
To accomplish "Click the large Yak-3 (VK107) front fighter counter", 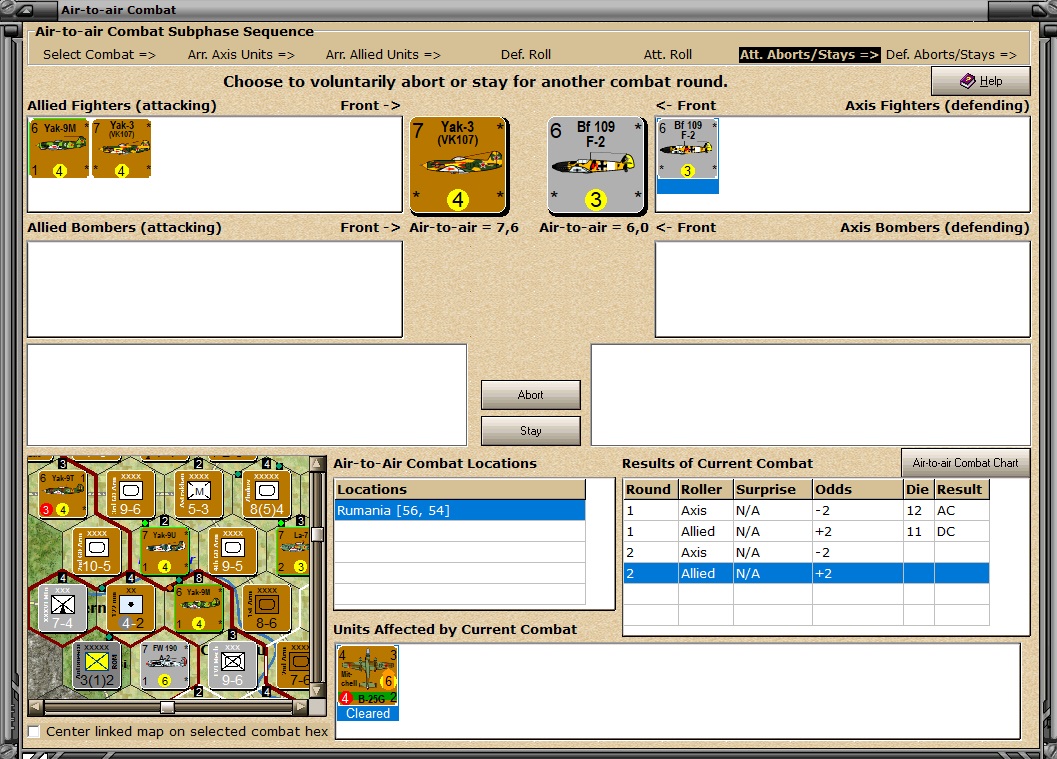I will pyautogui.click(x=458, y=165).
